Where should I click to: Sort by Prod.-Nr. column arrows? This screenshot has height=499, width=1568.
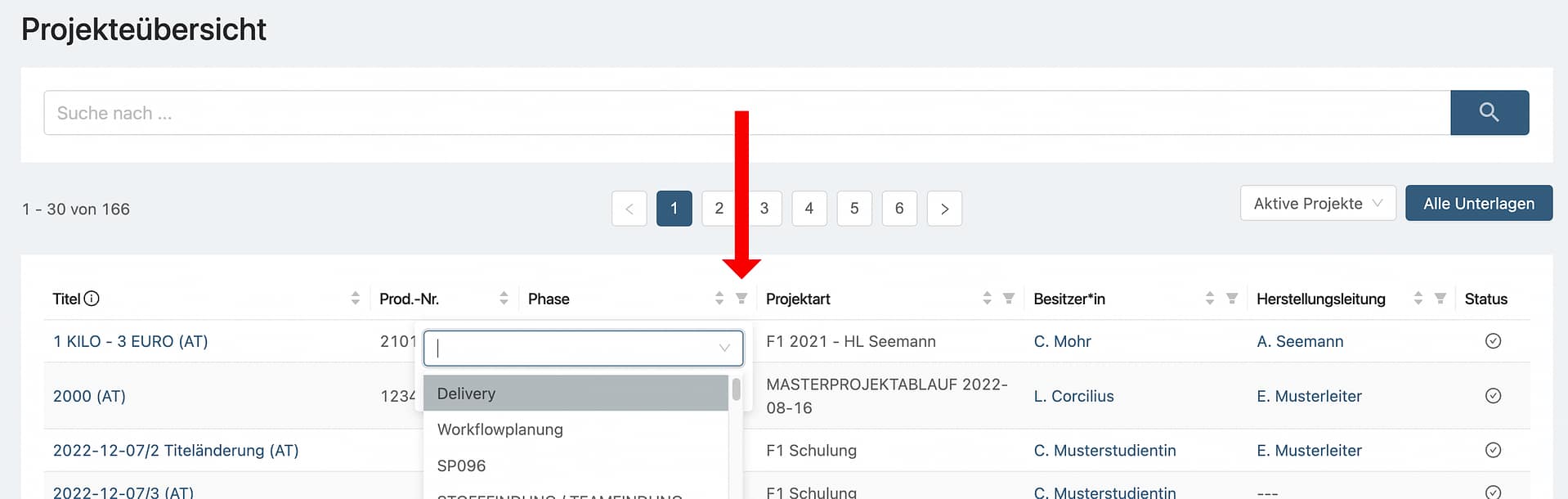(x=504, y=299)
